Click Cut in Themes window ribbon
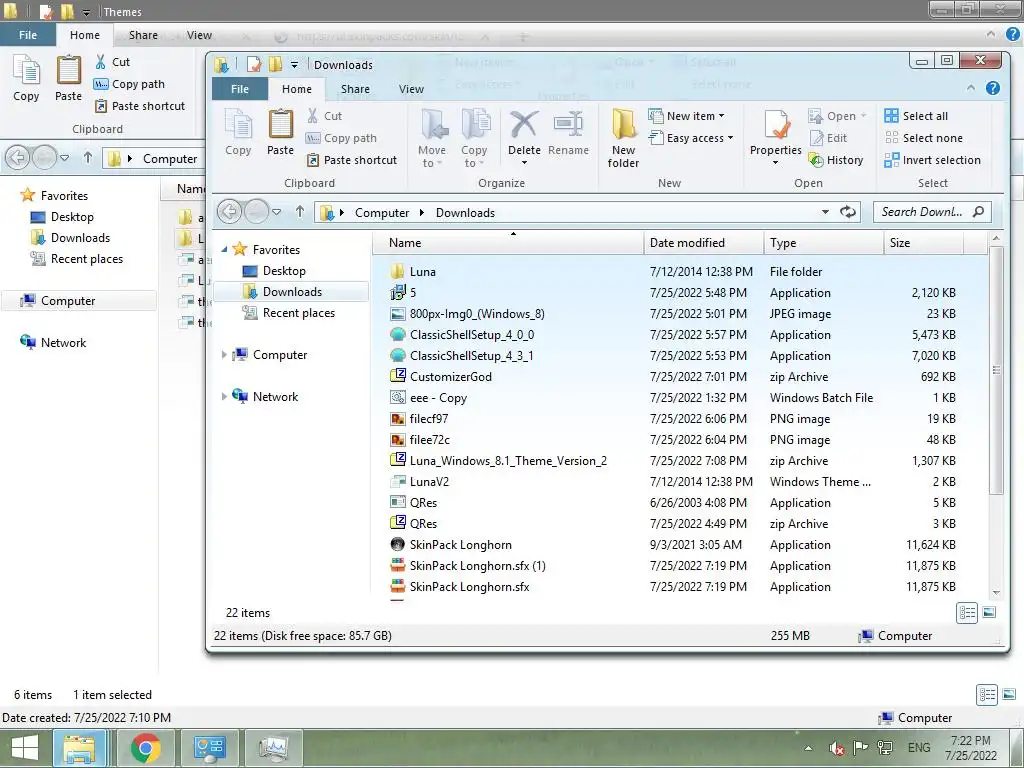Screen dimensions: 1024x768 pyautogui.click(x=112, y=62)
